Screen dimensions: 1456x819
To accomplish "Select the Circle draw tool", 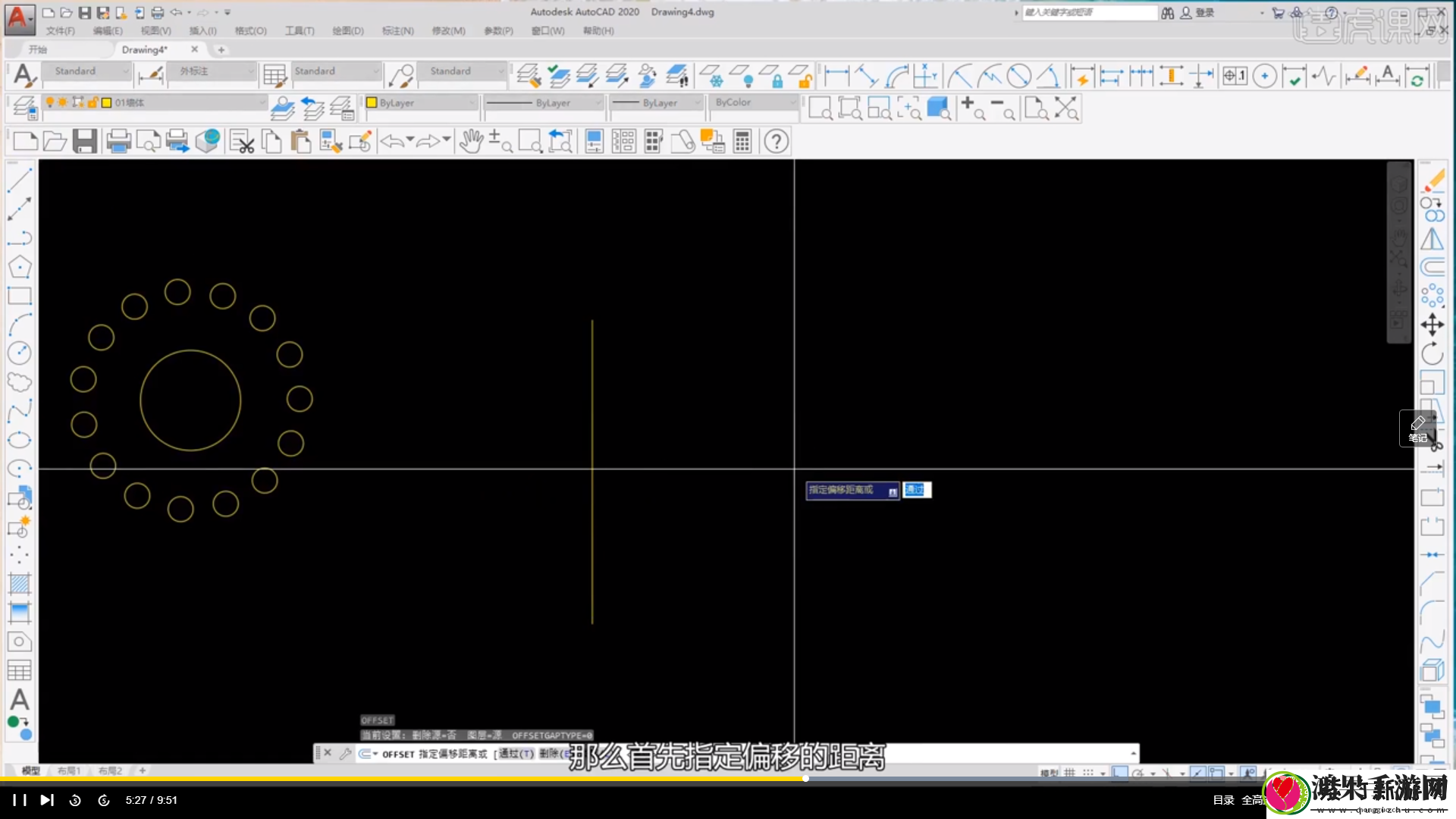I will tap(20, 353).
